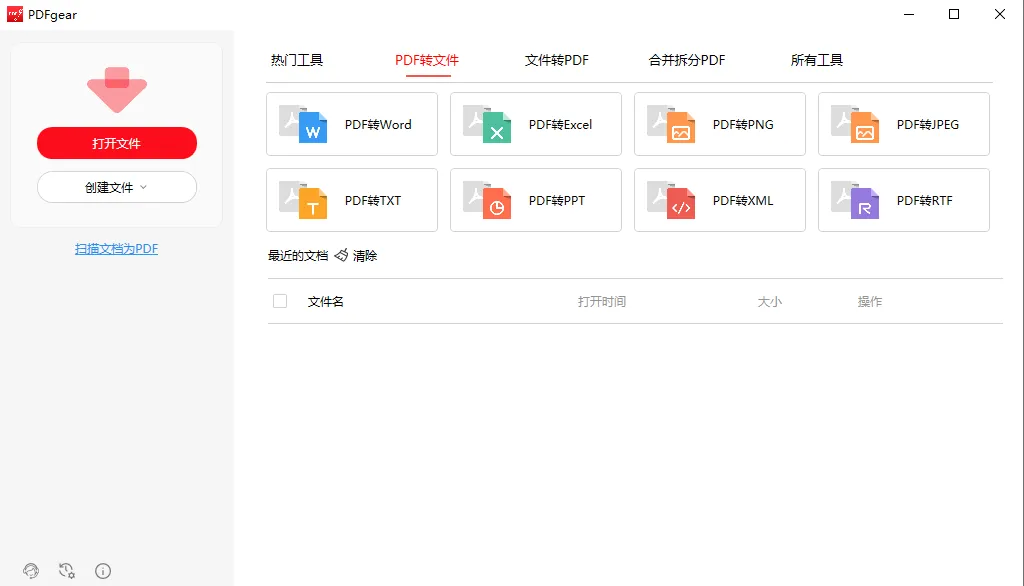Select the PDF转文件 tab

click(x=427, y=60)
